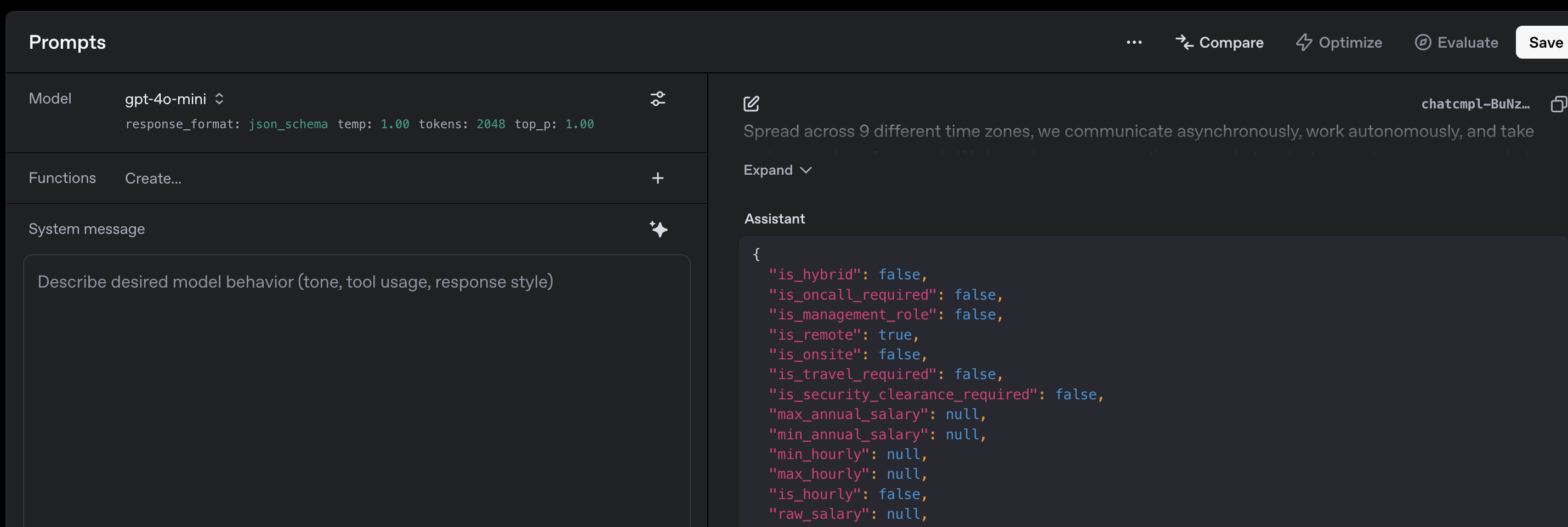
Task: Edit the user message with pencil icon
Action: (752, 104)
